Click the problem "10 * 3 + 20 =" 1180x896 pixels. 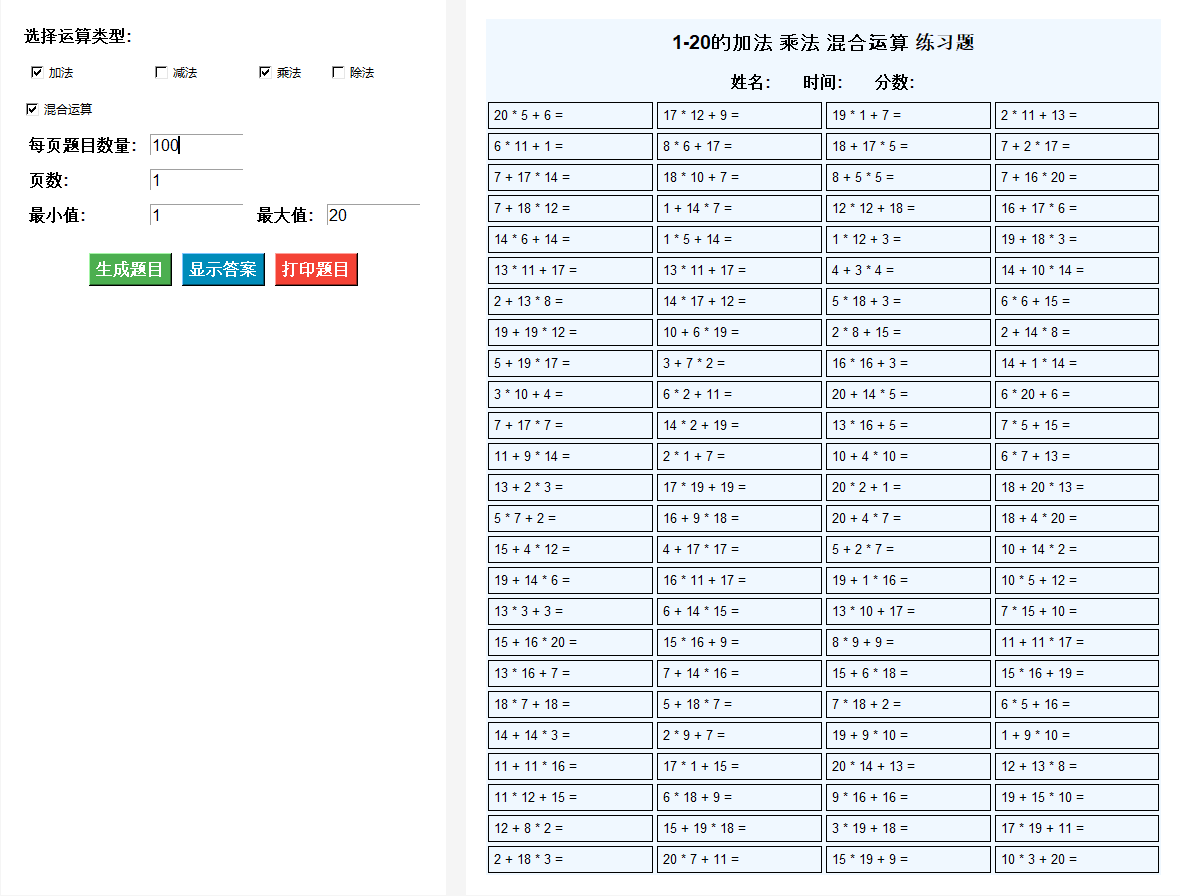coord(1076,859)
